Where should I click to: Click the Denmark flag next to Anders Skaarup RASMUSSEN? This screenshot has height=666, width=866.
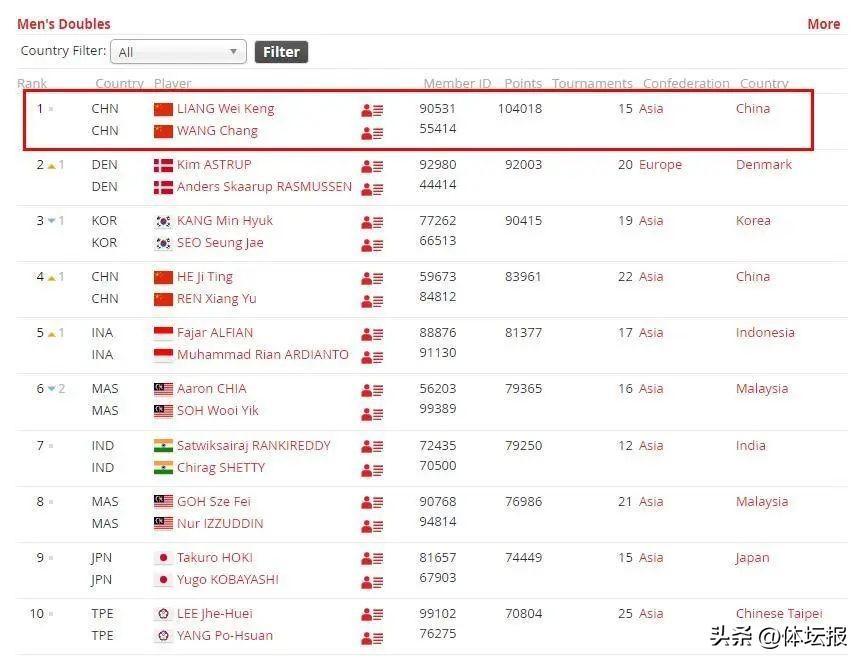point(163,187)
